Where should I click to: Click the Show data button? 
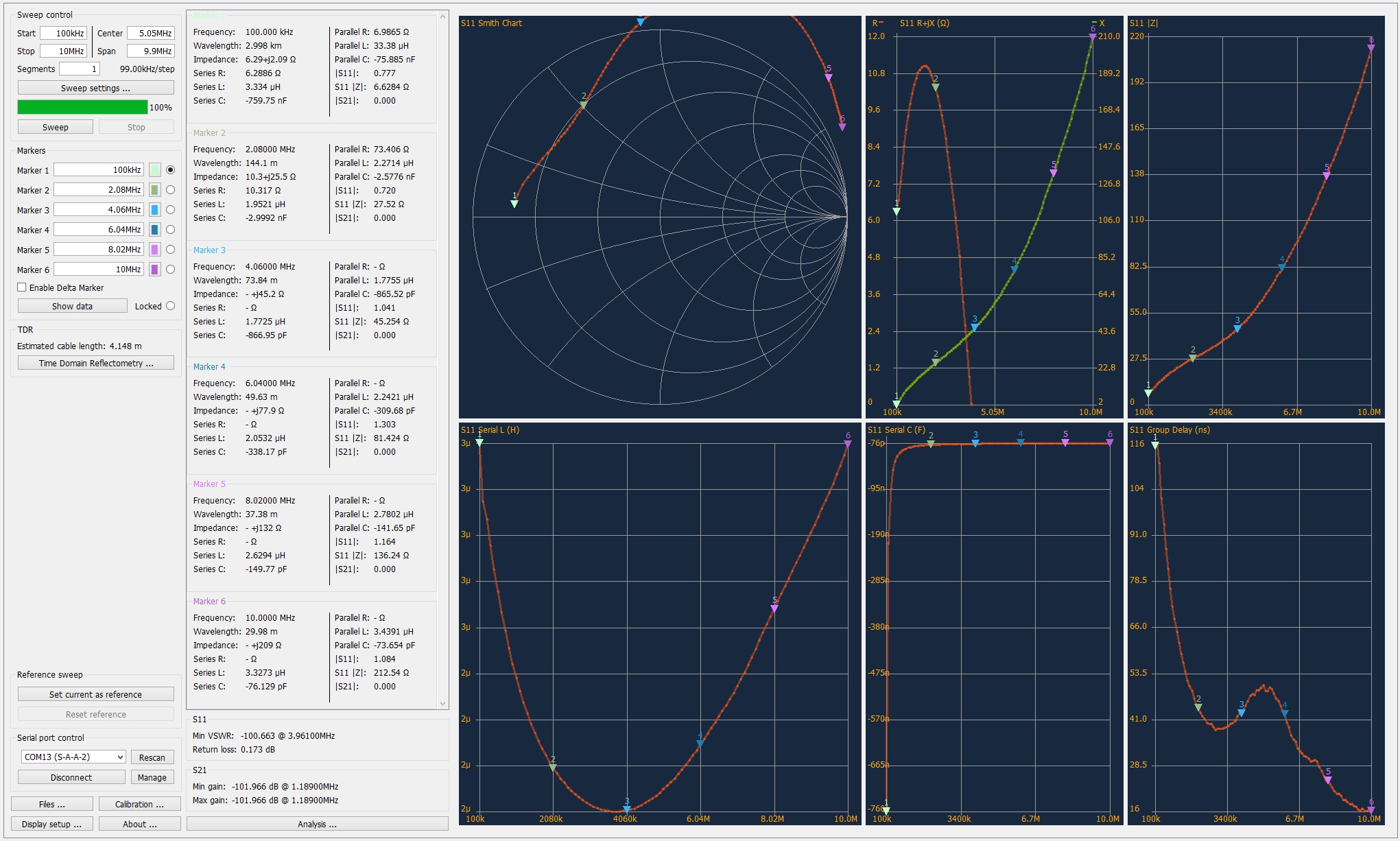[72, 306]
